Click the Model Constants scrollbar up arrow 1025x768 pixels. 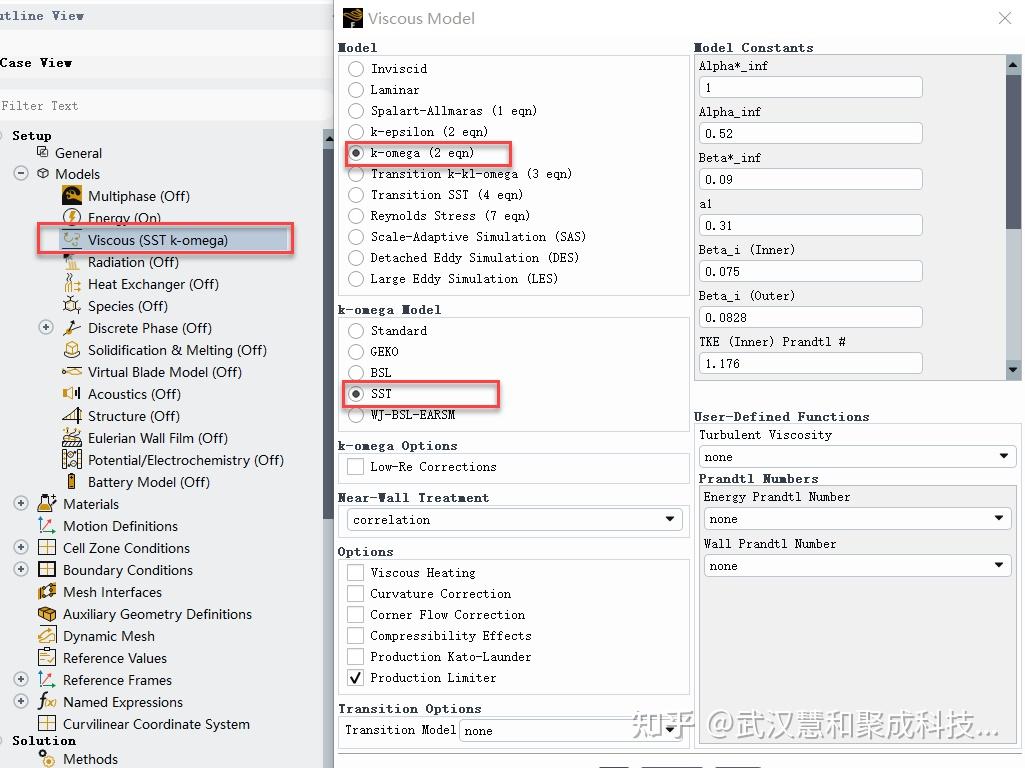(1013, 65)
